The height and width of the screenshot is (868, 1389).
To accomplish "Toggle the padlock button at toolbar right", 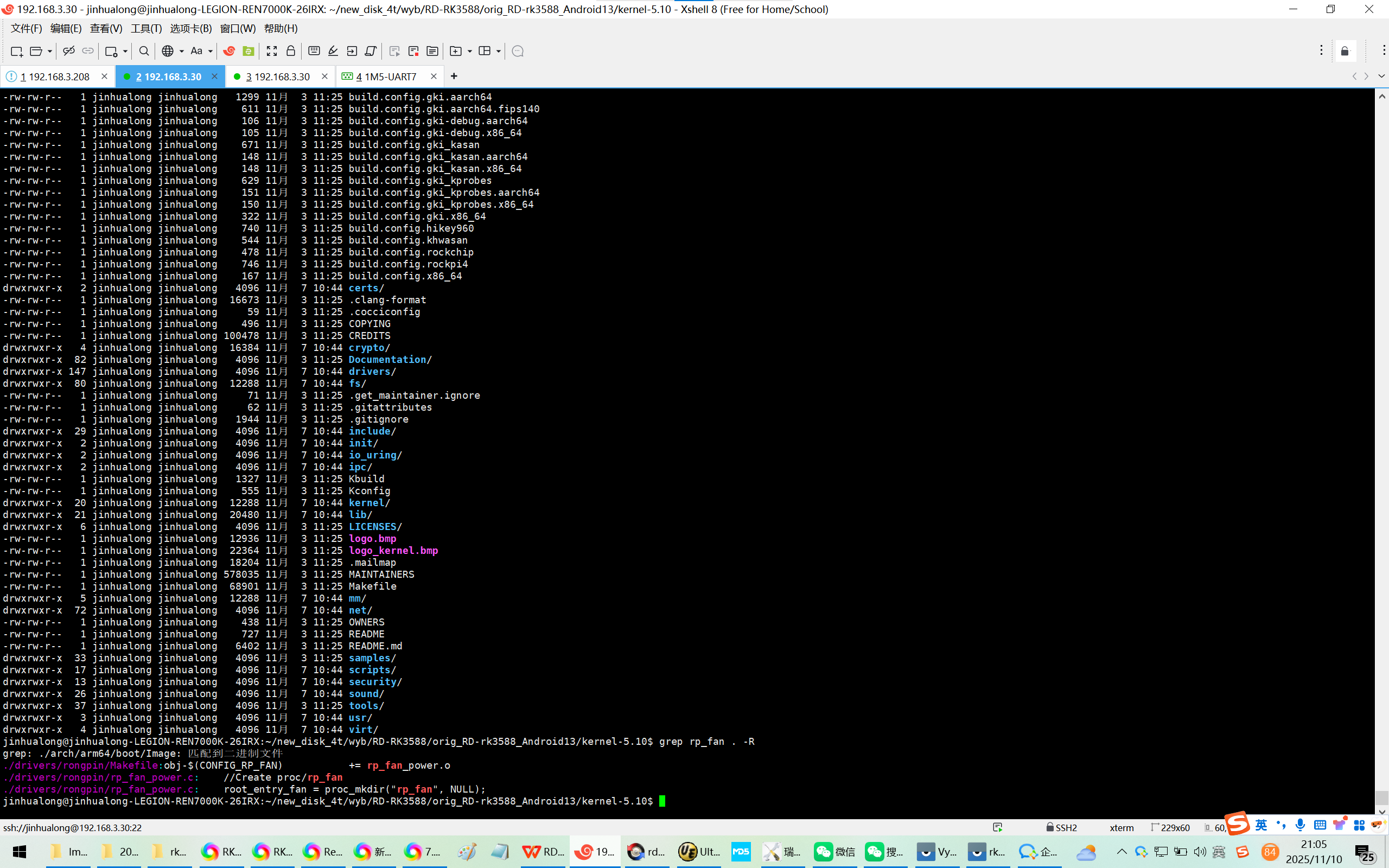I will [1345, 51].
